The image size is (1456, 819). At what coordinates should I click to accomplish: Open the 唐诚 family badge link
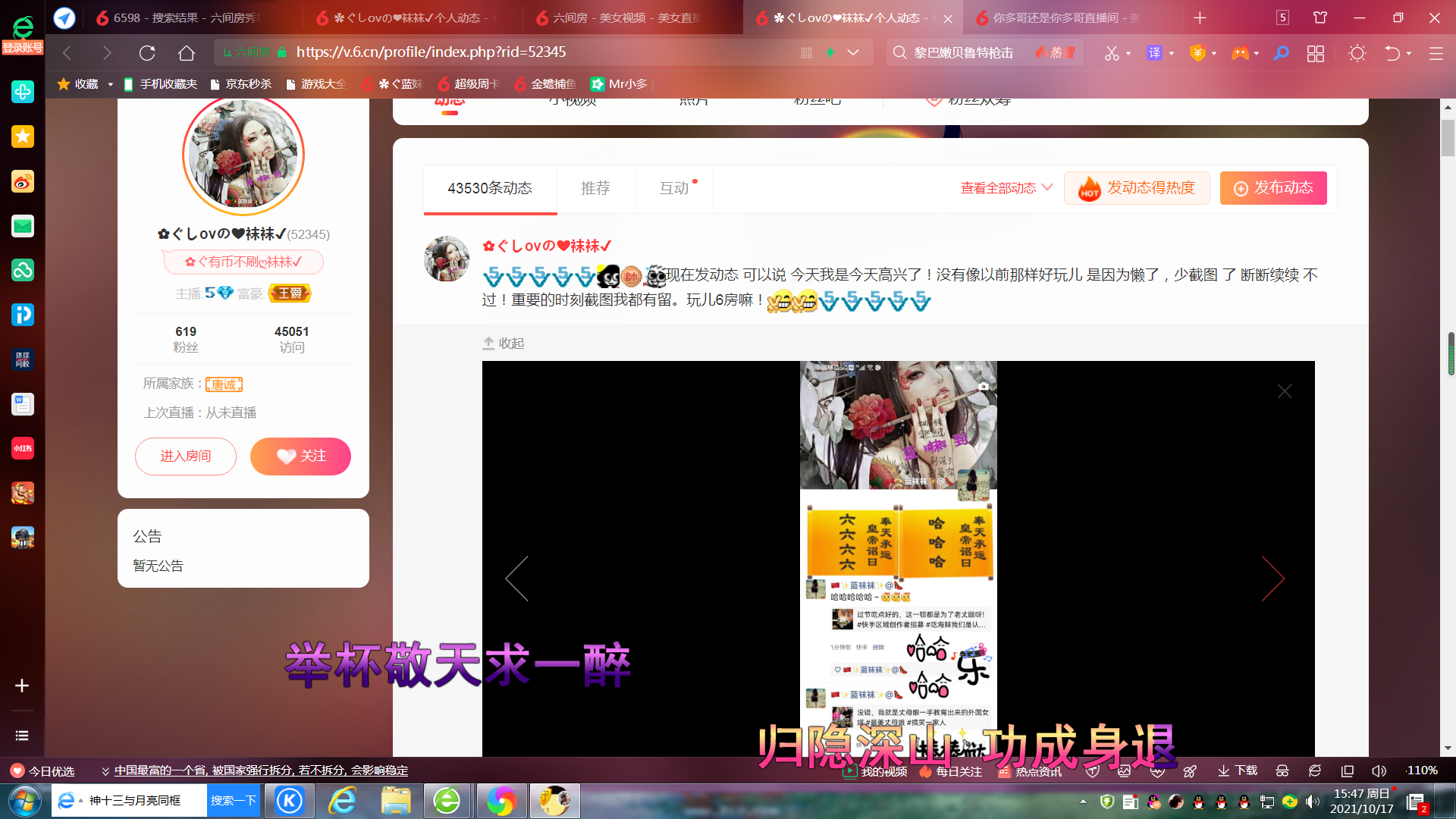(224, 384)
